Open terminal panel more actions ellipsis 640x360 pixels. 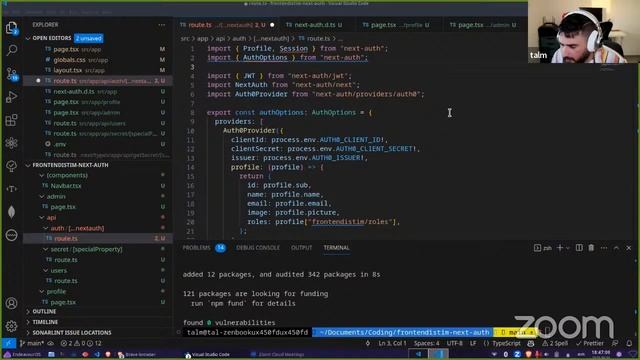604,248
